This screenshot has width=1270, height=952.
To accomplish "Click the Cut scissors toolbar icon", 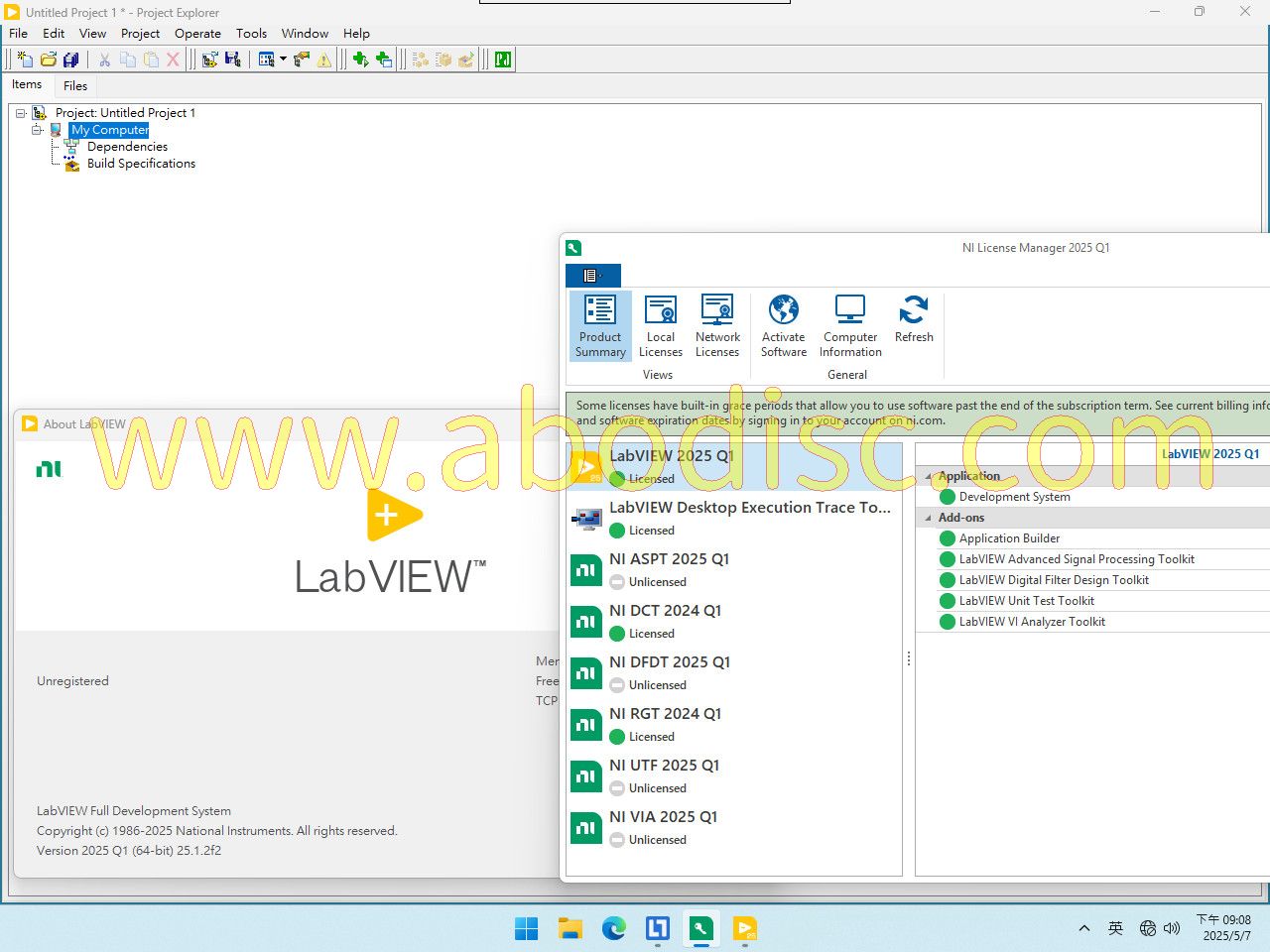I will click(x=104, y=59).
